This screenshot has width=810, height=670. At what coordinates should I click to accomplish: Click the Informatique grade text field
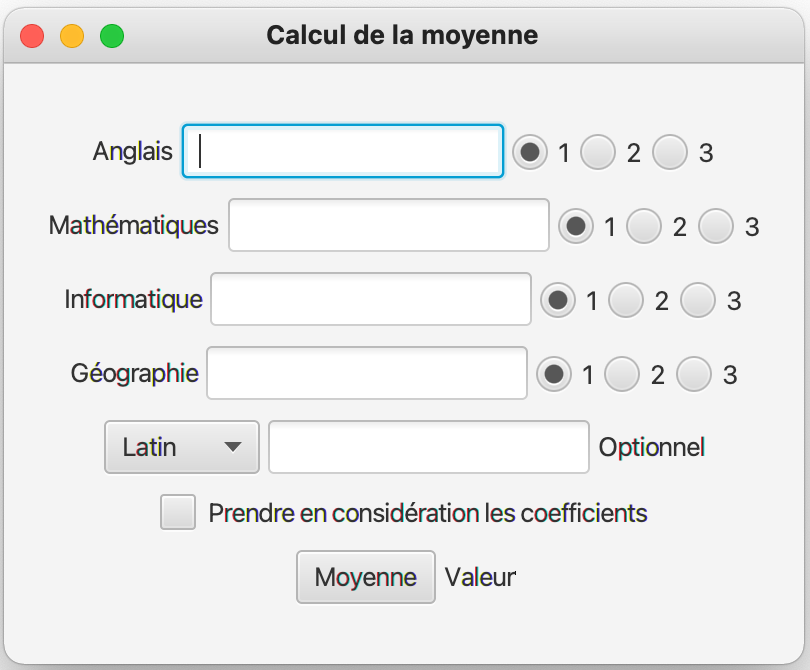[371, 299]
